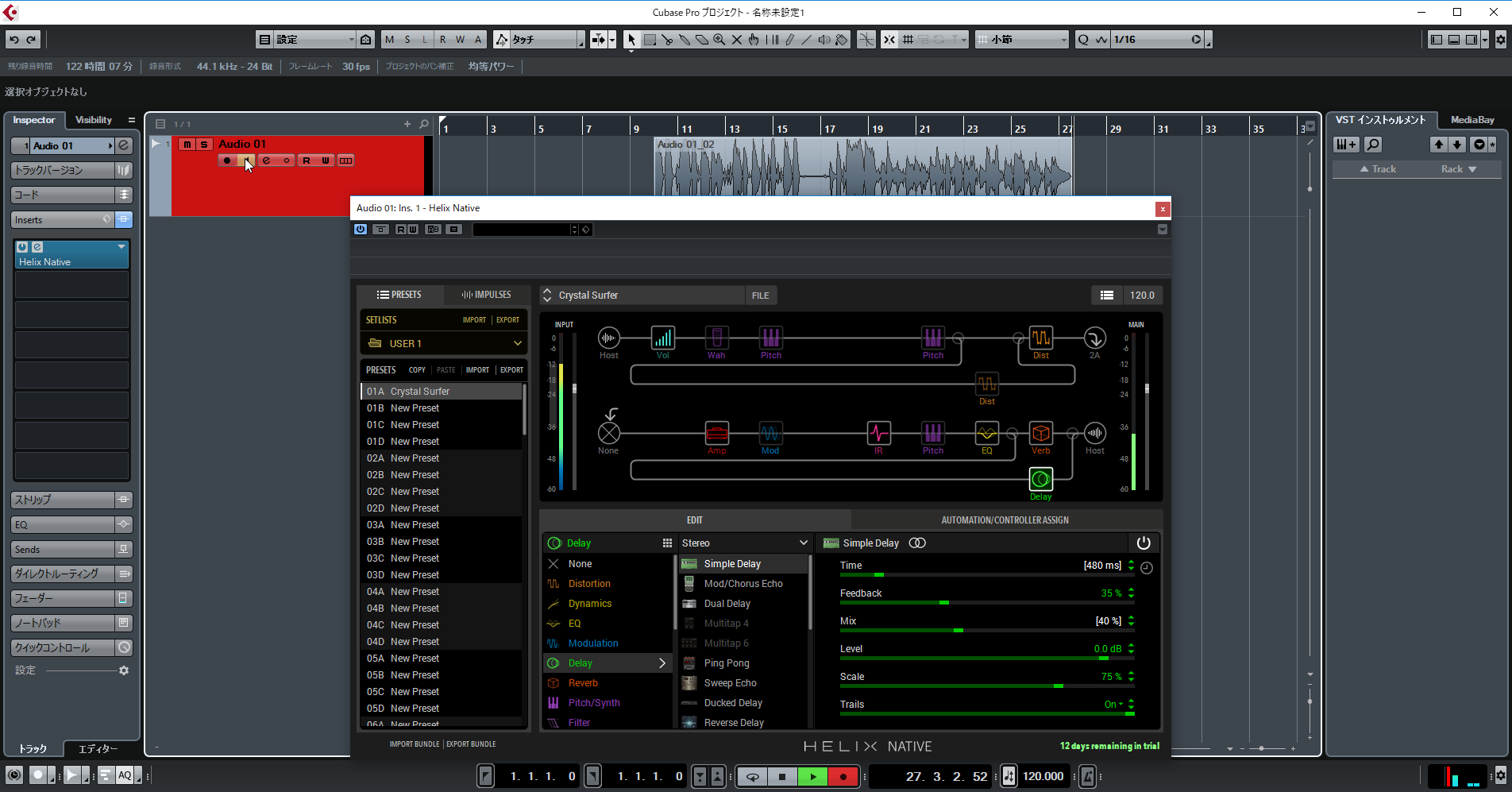Click the model grid view icon beside Delay
This screenshot has width=1512, height=792.
click(667, 543)
